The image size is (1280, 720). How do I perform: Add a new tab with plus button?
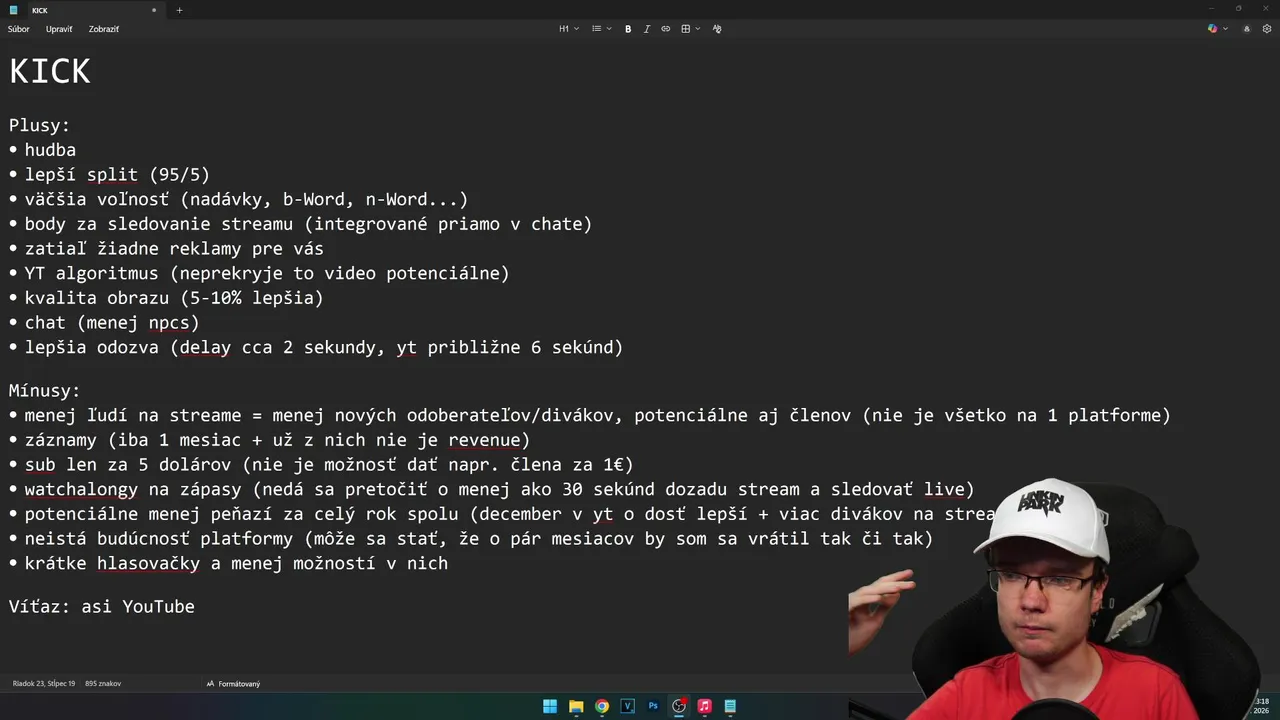coord(180,10)
